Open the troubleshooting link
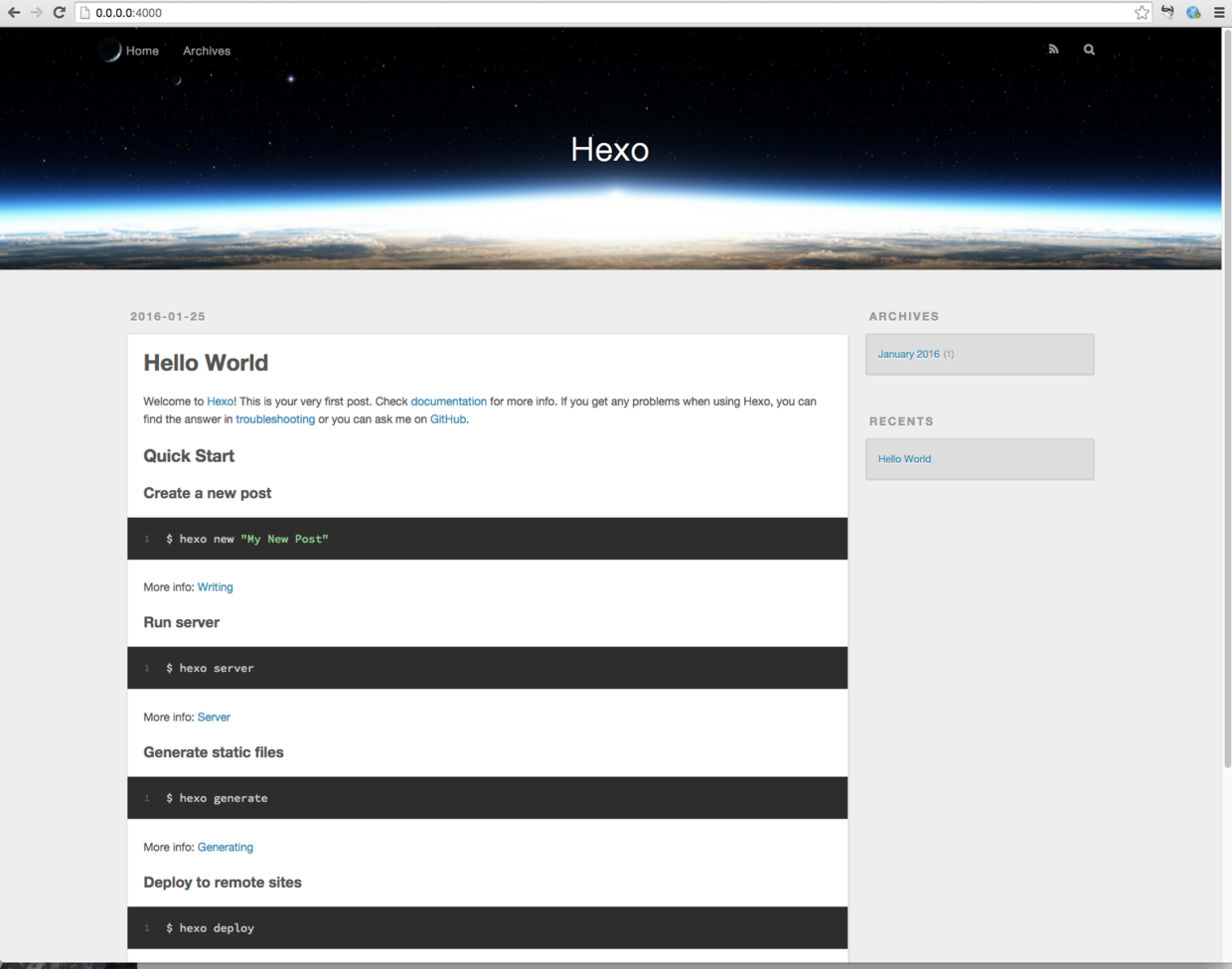 [x=275, y=419]
